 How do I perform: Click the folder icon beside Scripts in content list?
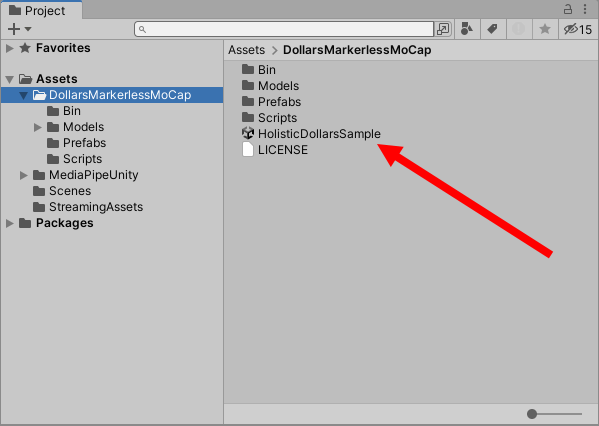248,117
